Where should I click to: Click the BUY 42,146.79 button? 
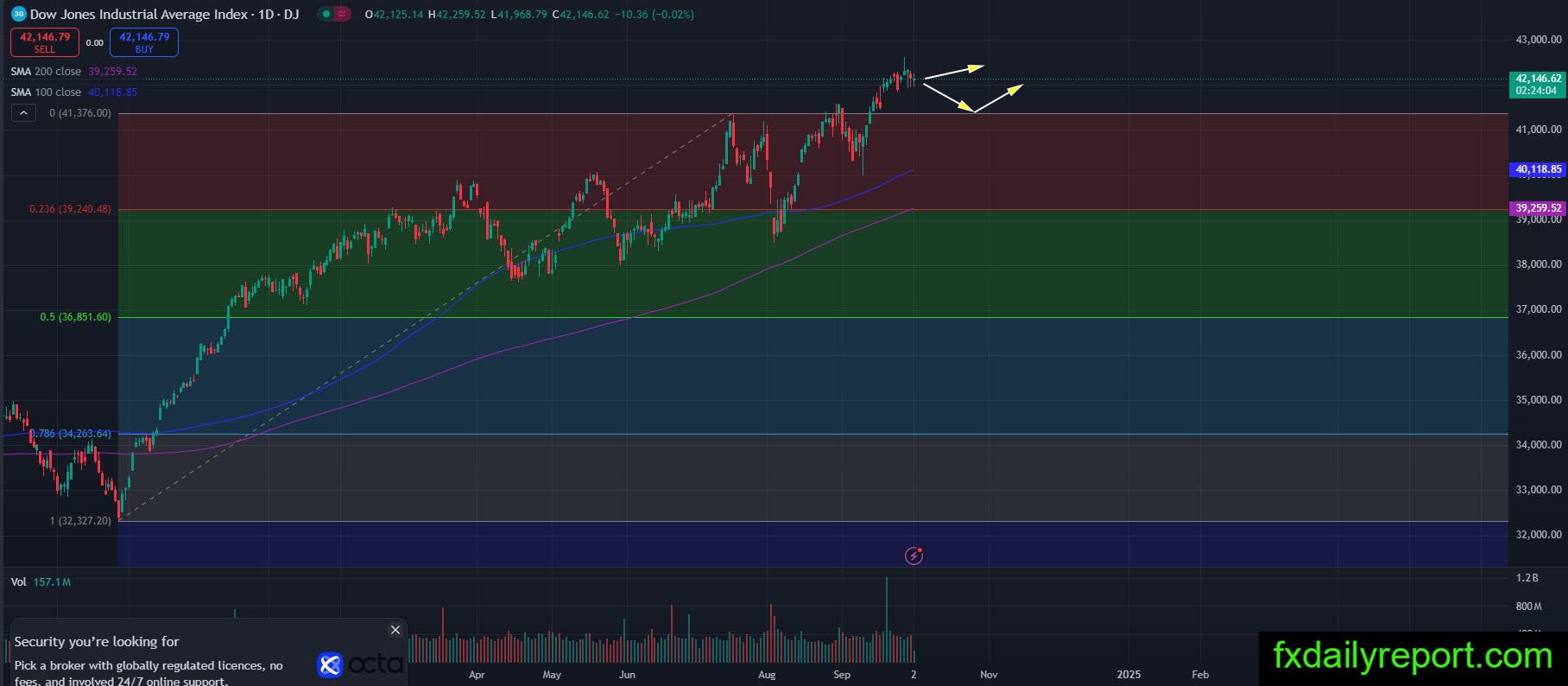click(x=144, y=42)
